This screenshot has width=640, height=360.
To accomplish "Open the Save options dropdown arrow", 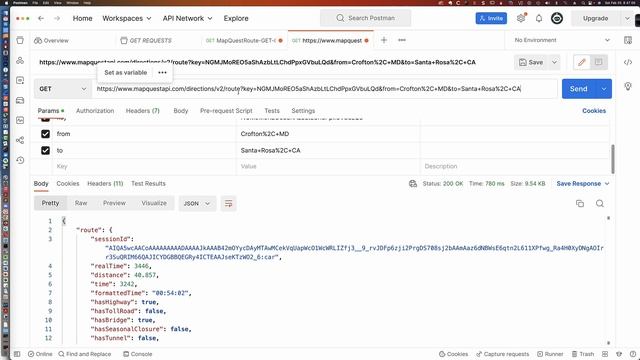I will point(554,62).
